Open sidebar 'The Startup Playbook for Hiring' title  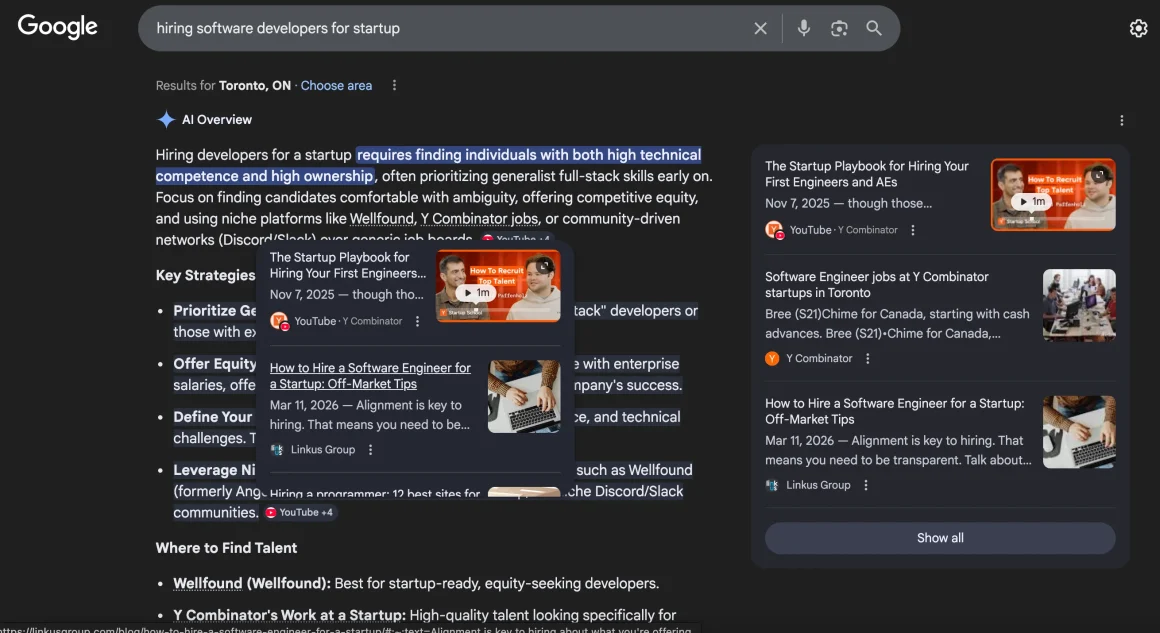(x=866, y=174)
